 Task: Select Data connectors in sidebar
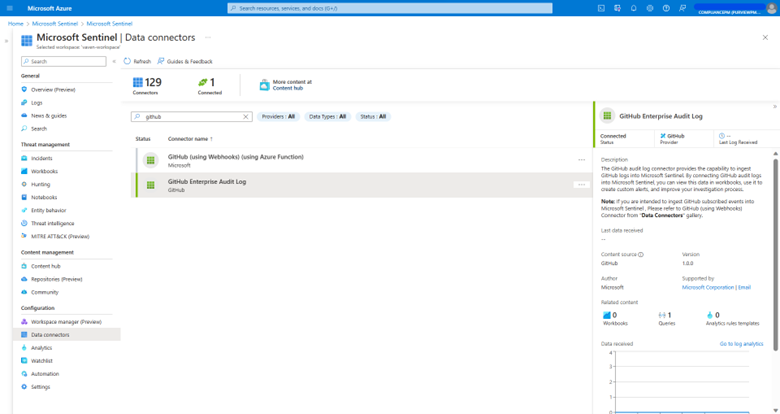pos(67,334)
